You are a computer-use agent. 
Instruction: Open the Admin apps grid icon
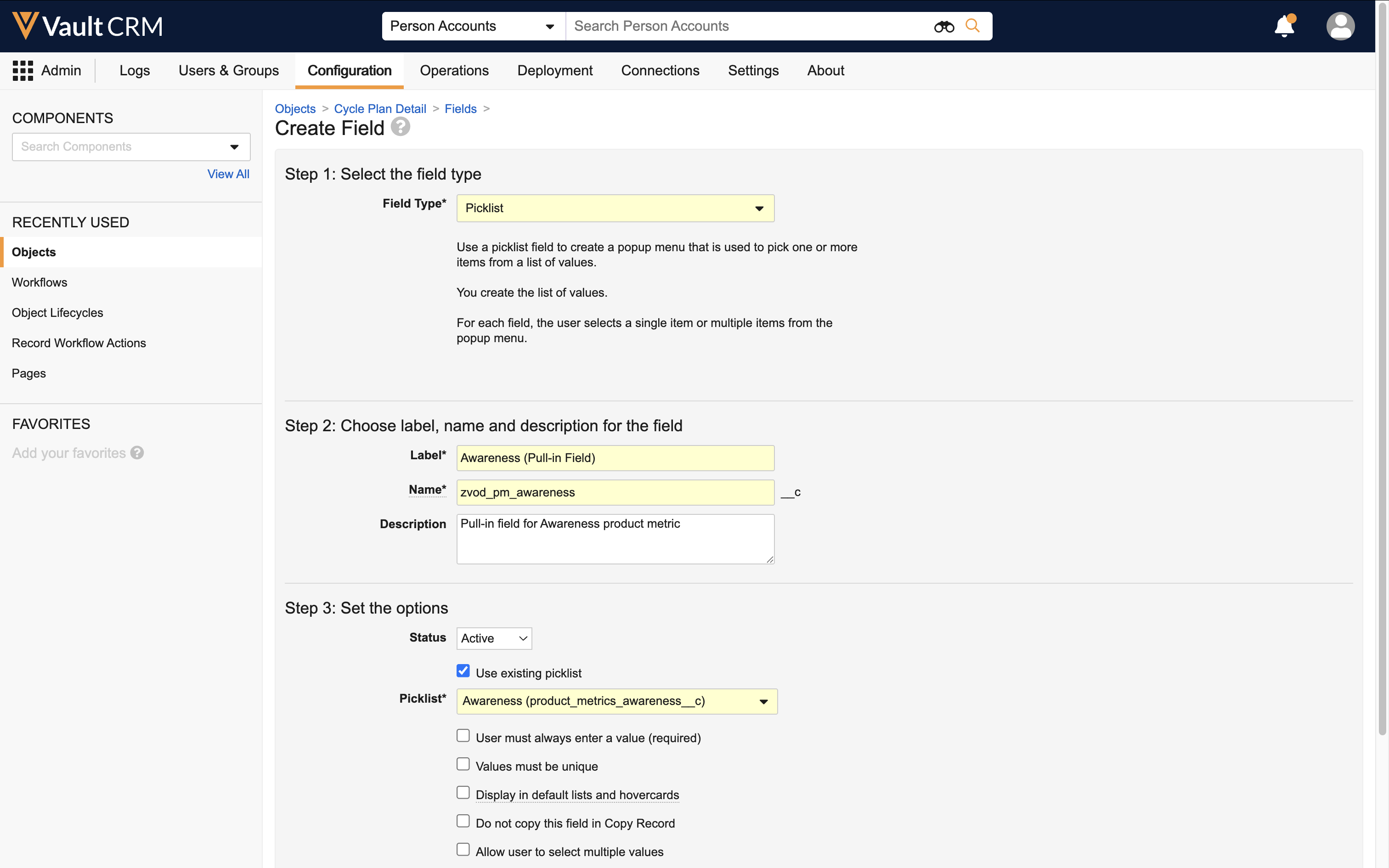pos(23,71)
